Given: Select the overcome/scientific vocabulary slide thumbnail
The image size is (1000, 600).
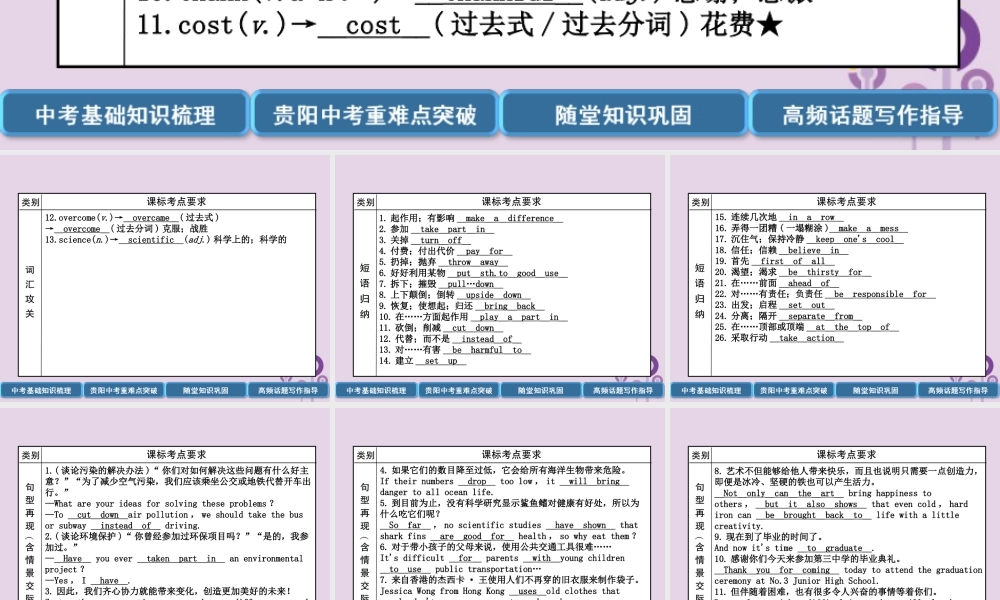Looking at the screenshot, I should tap(165, 278).
